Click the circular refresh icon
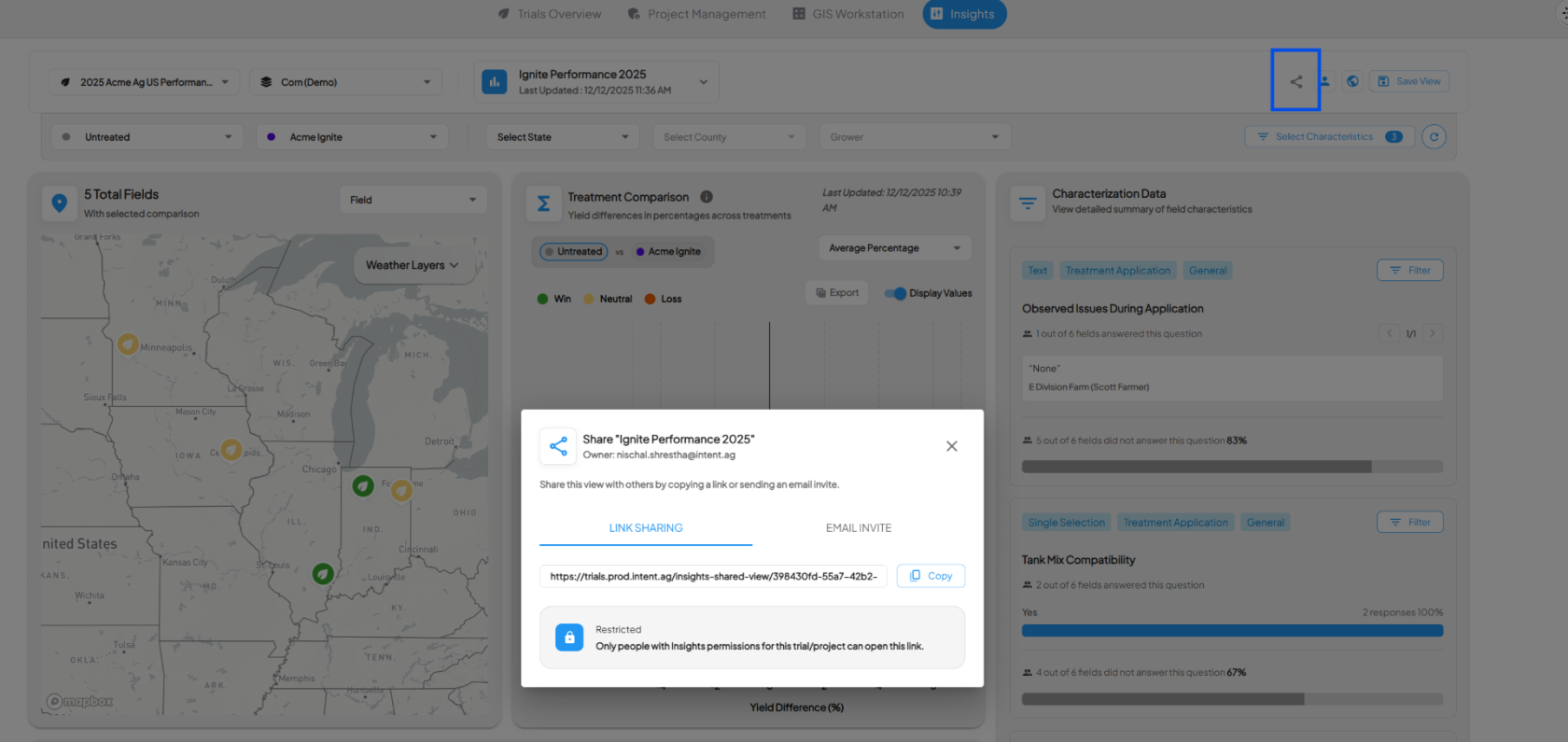1568x742 pixels. click(1434, 137)
